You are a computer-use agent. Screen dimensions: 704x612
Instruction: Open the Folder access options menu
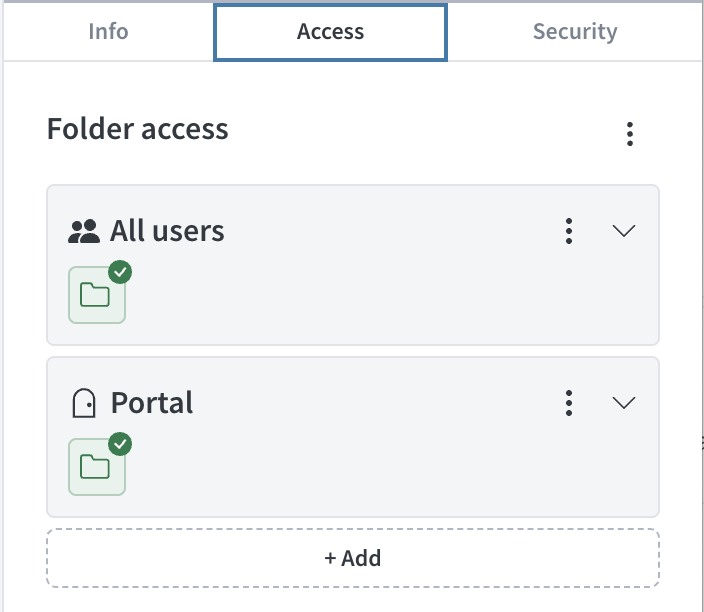[629, 134]
